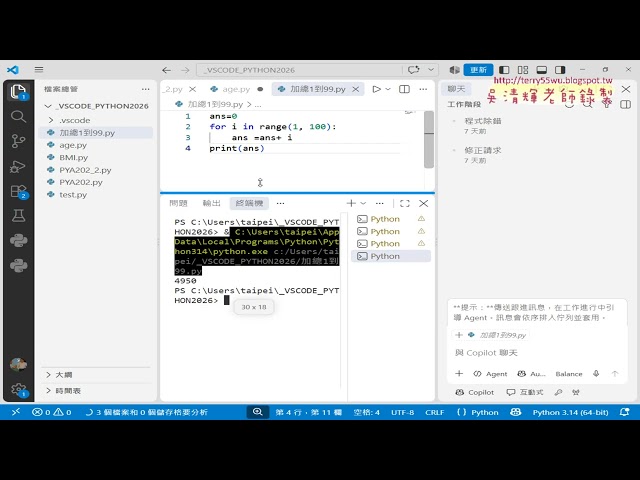Click the command center search box
640x480 pixels.
(300, 70)
